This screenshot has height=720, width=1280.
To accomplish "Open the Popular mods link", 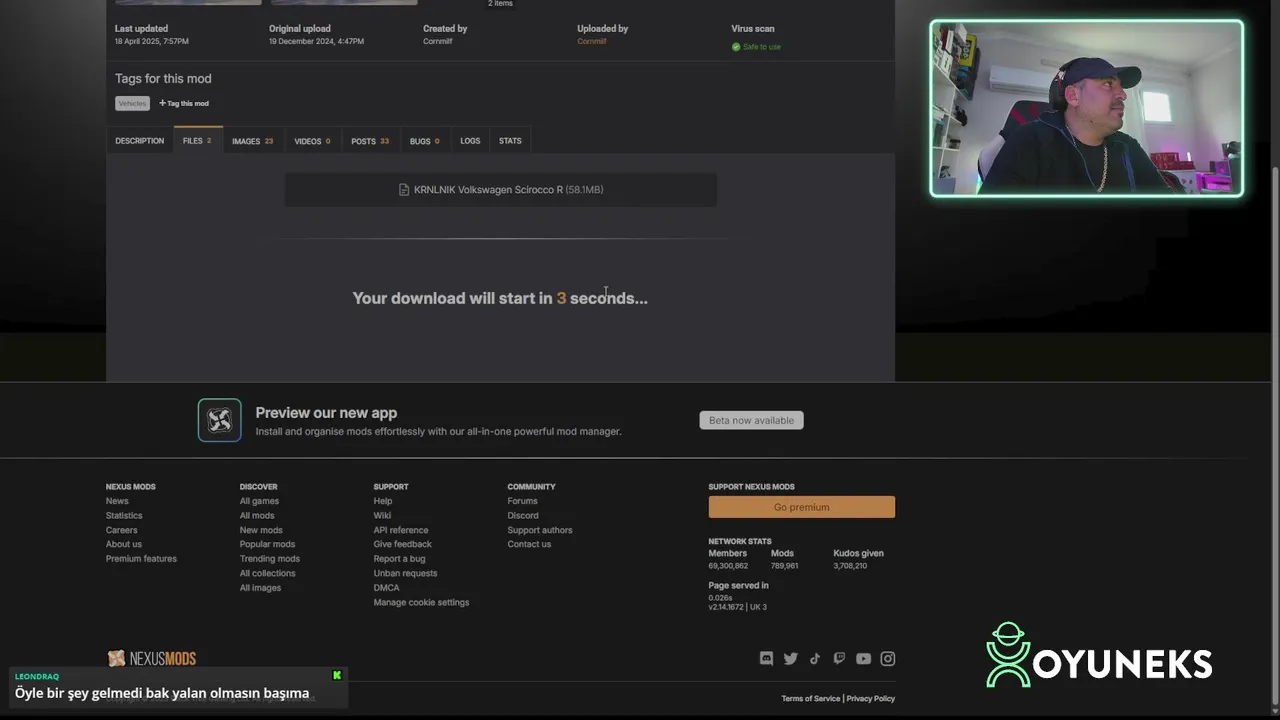I will (x=267, y=544).
